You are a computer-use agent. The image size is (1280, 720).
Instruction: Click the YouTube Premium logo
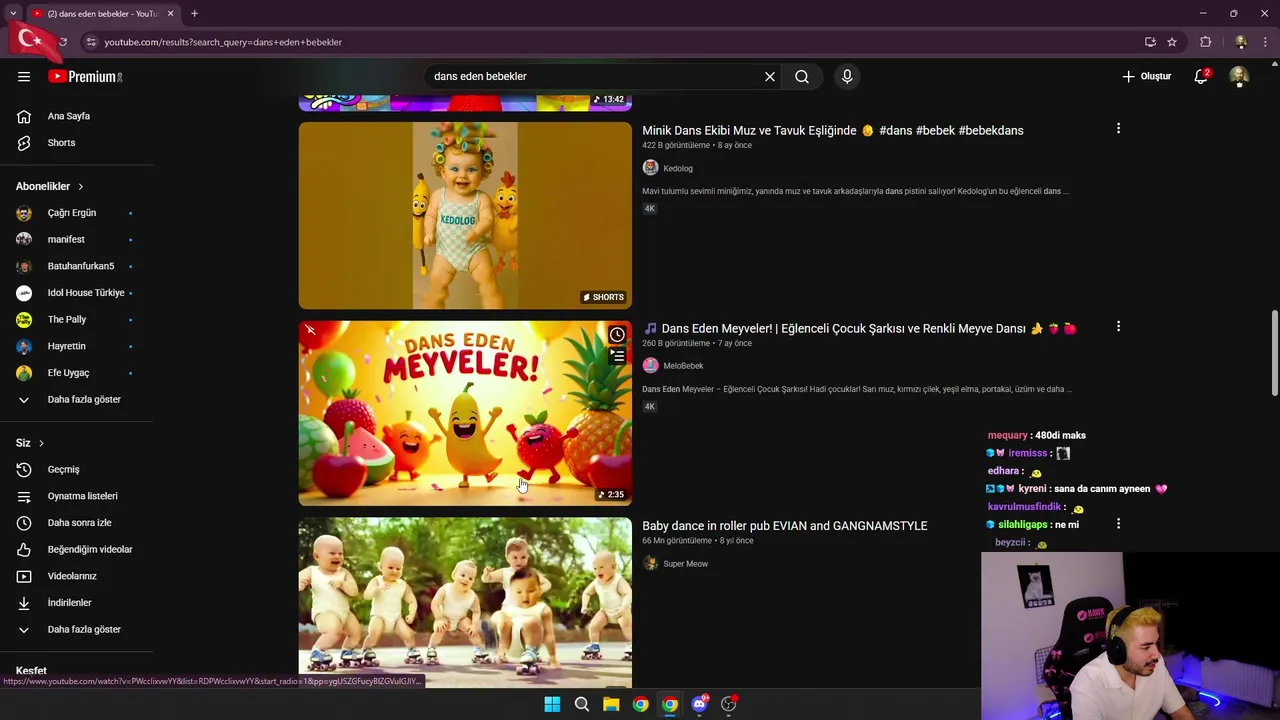coord(85,76)
